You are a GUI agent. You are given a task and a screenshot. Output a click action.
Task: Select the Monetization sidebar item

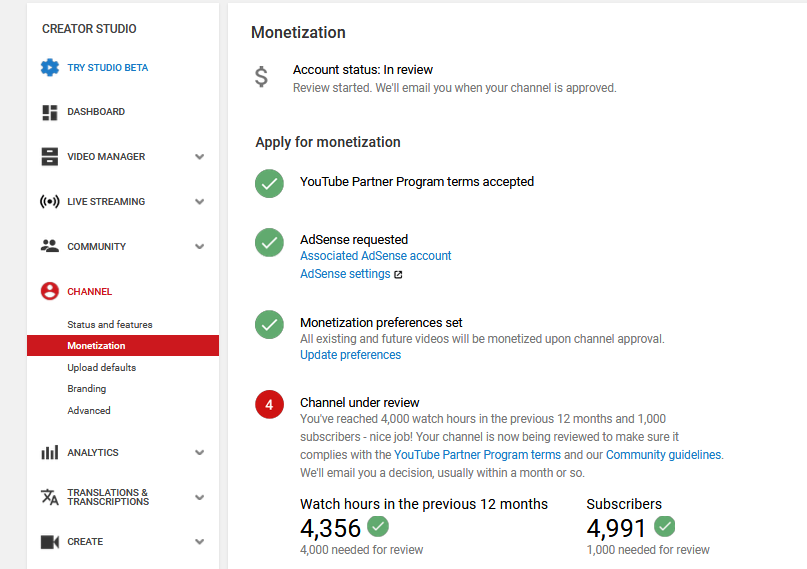(123, 345)
